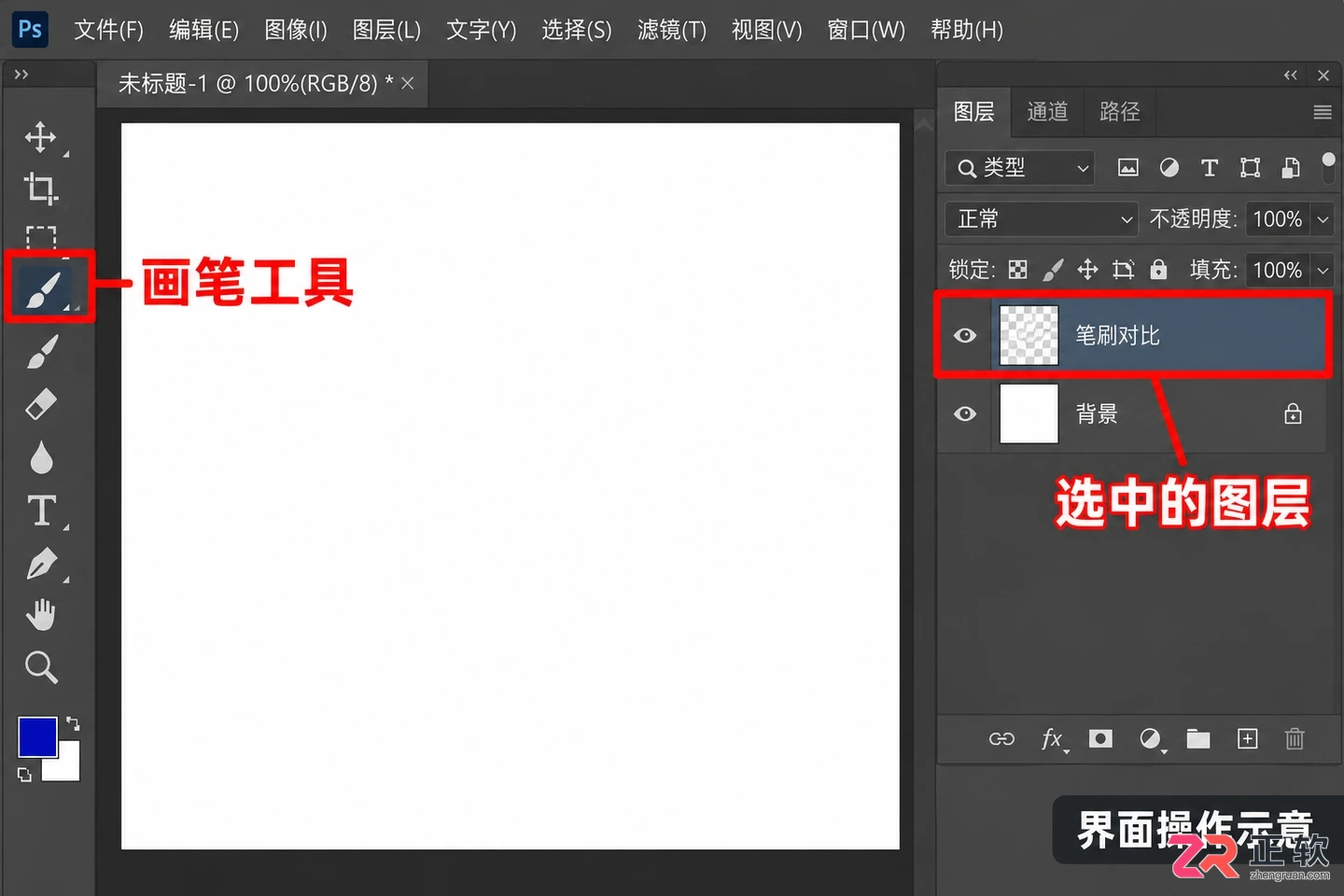Expand the 不透明度 opacity arrow
Screen dimensions: 1344x896
(x=1323, y=219)
